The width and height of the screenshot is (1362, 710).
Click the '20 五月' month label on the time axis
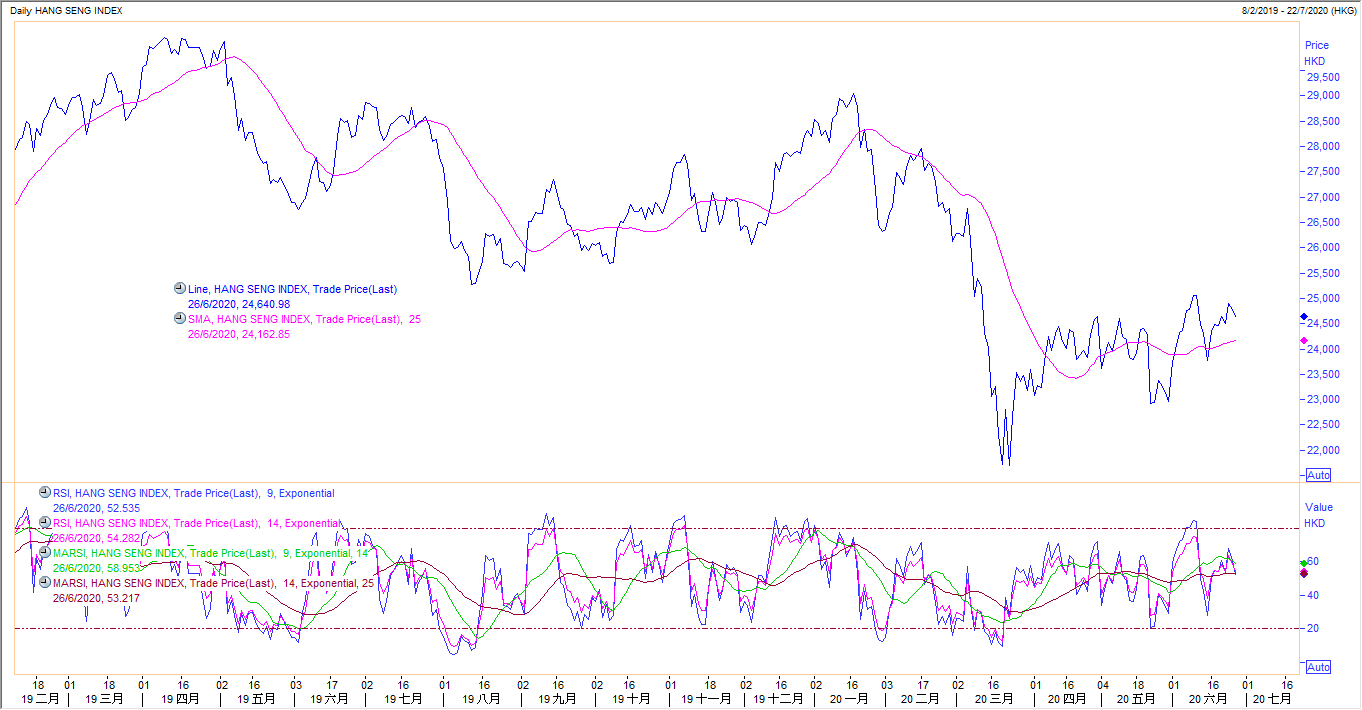tap(1136, 699)
